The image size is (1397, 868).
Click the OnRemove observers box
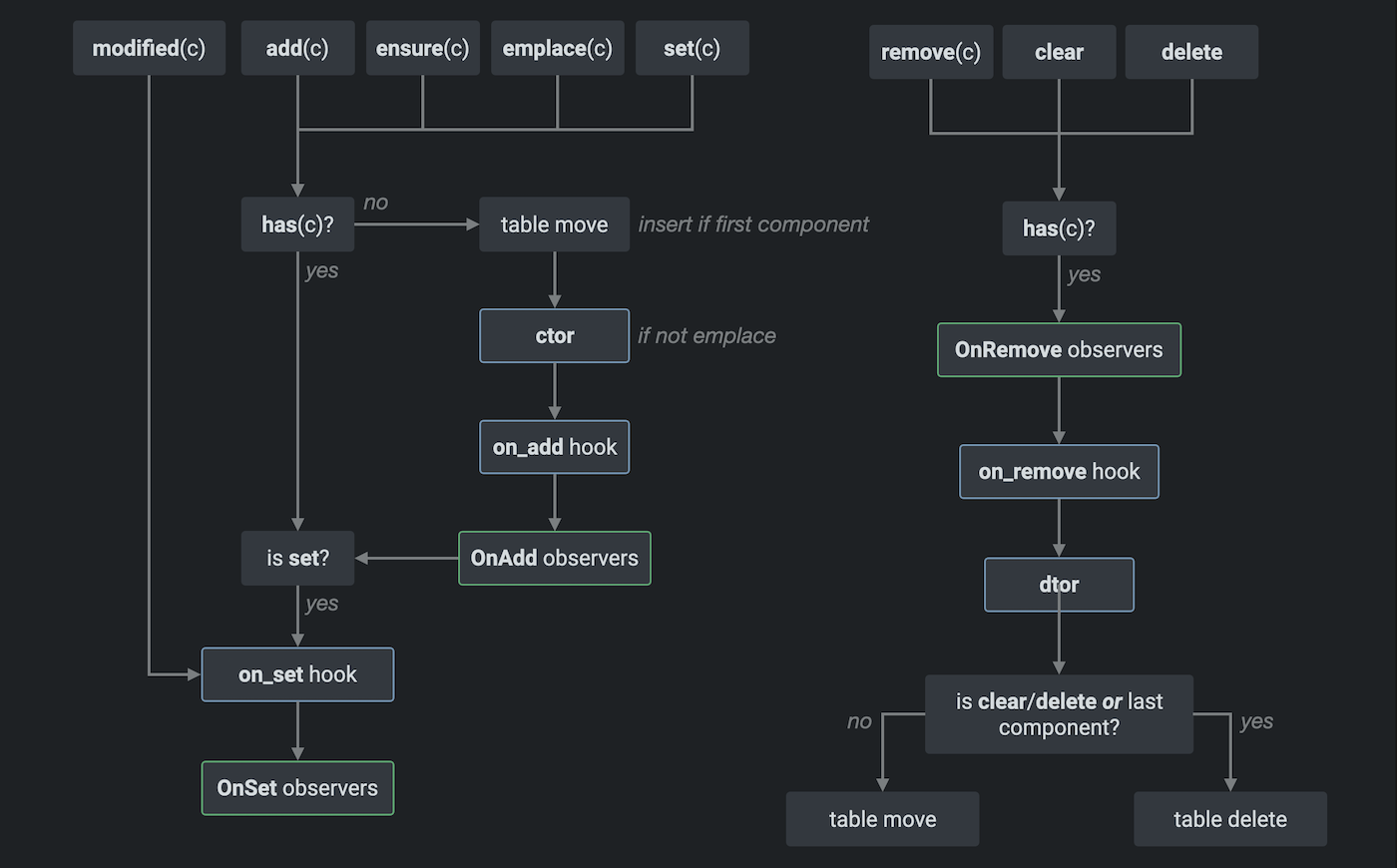click(x=1059, y=350)
